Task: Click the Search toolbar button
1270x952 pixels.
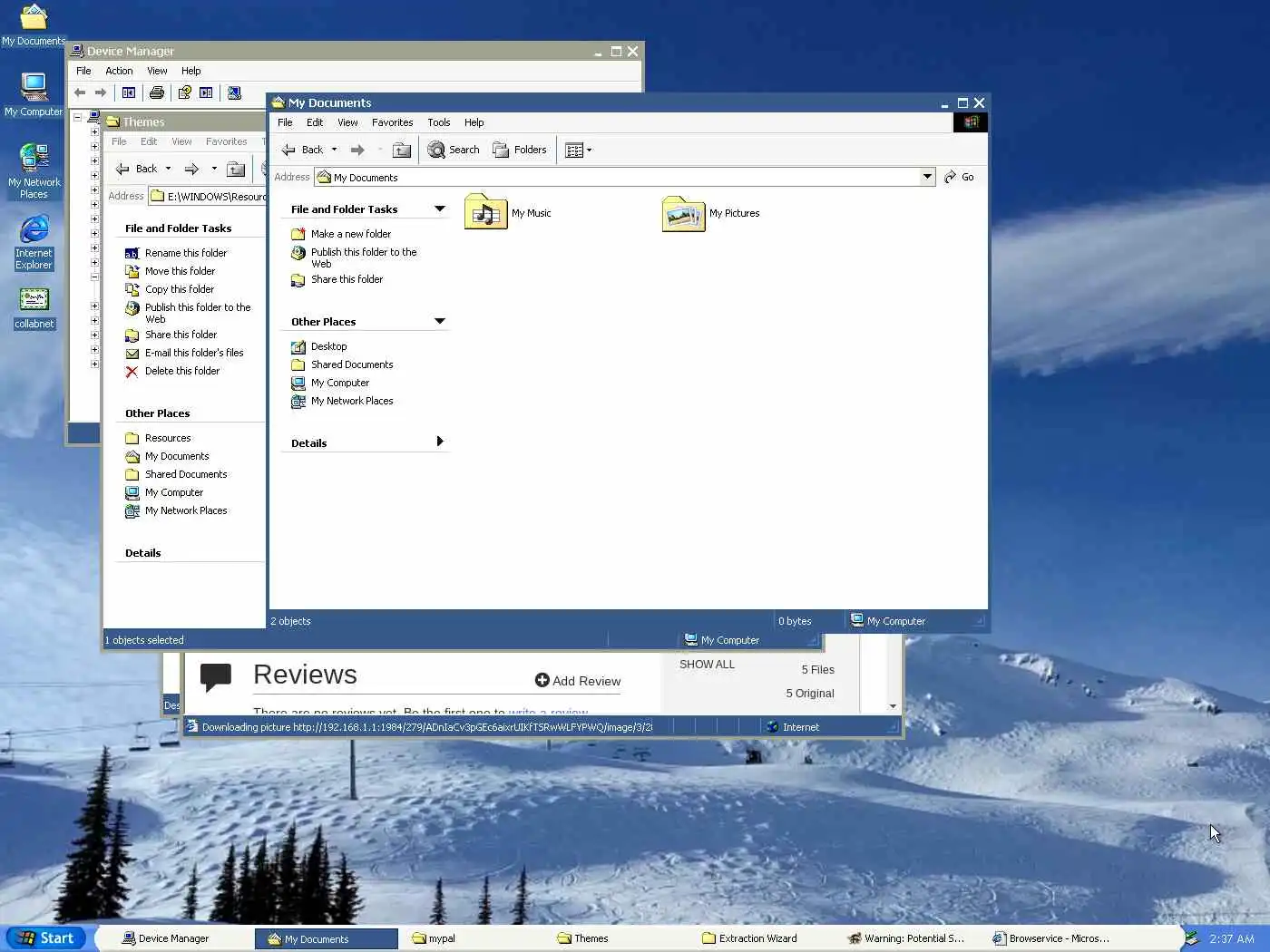Action: (x=454, y=150)
